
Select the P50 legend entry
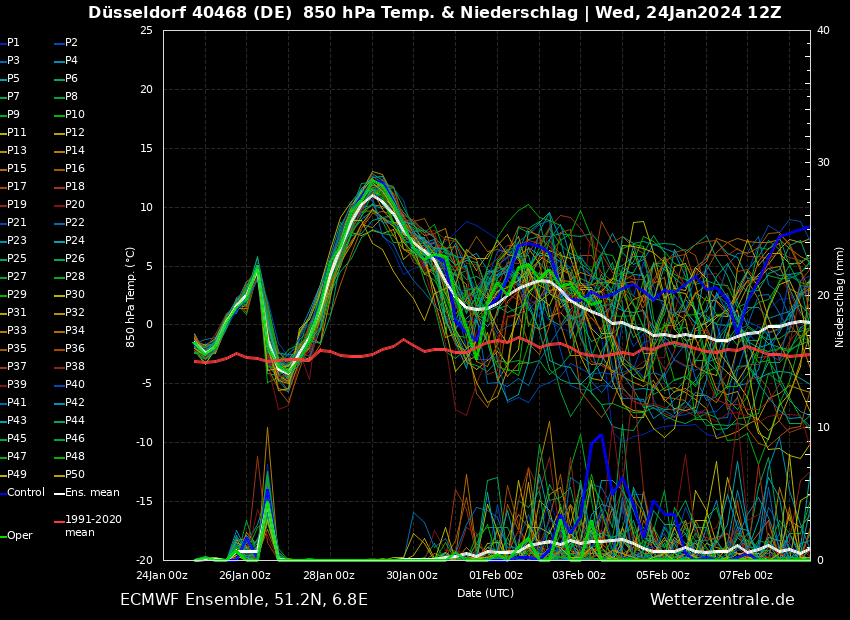(x=75, y=475)
